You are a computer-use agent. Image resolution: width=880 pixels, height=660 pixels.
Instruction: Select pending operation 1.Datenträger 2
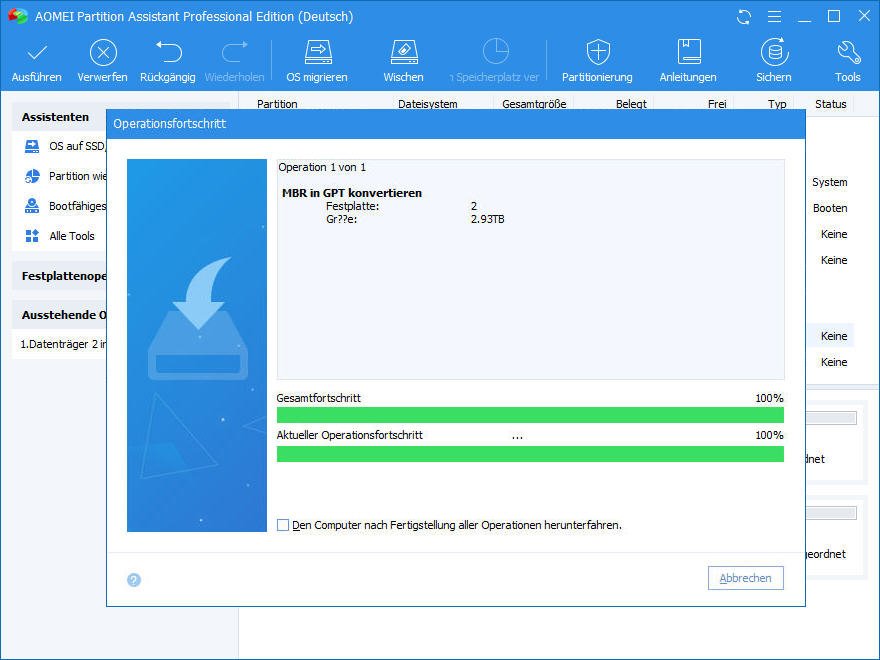(63, 344)
